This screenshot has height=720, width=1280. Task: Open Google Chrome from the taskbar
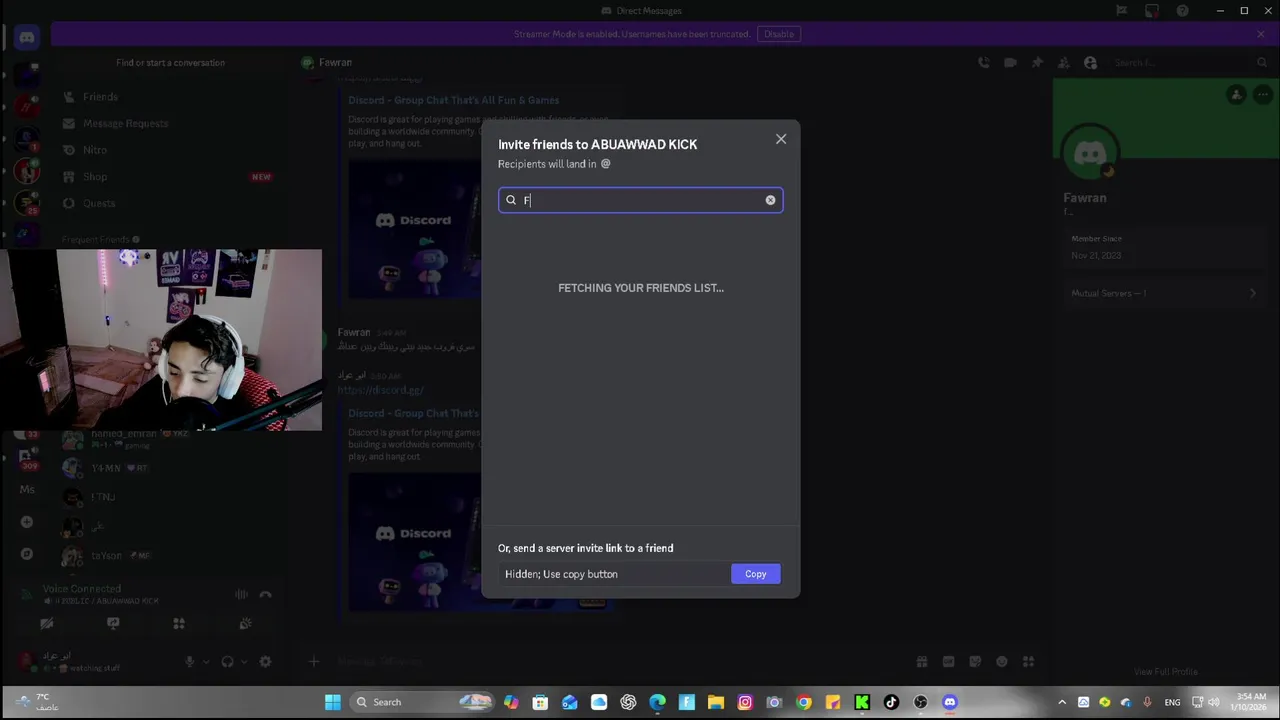point(804,702)
